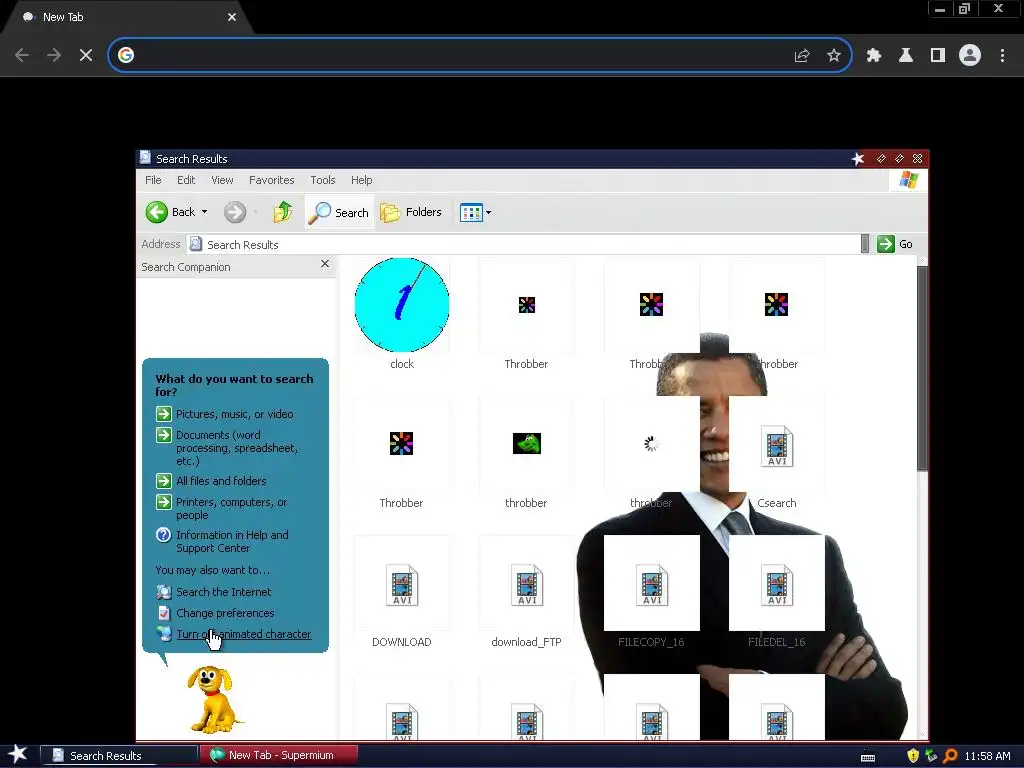
Task: Open the DOWNLOAD AVI file
Action: pos(402,585)
